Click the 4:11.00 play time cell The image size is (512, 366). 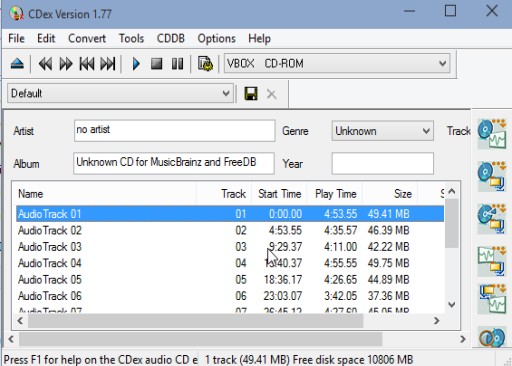(340, 247)
